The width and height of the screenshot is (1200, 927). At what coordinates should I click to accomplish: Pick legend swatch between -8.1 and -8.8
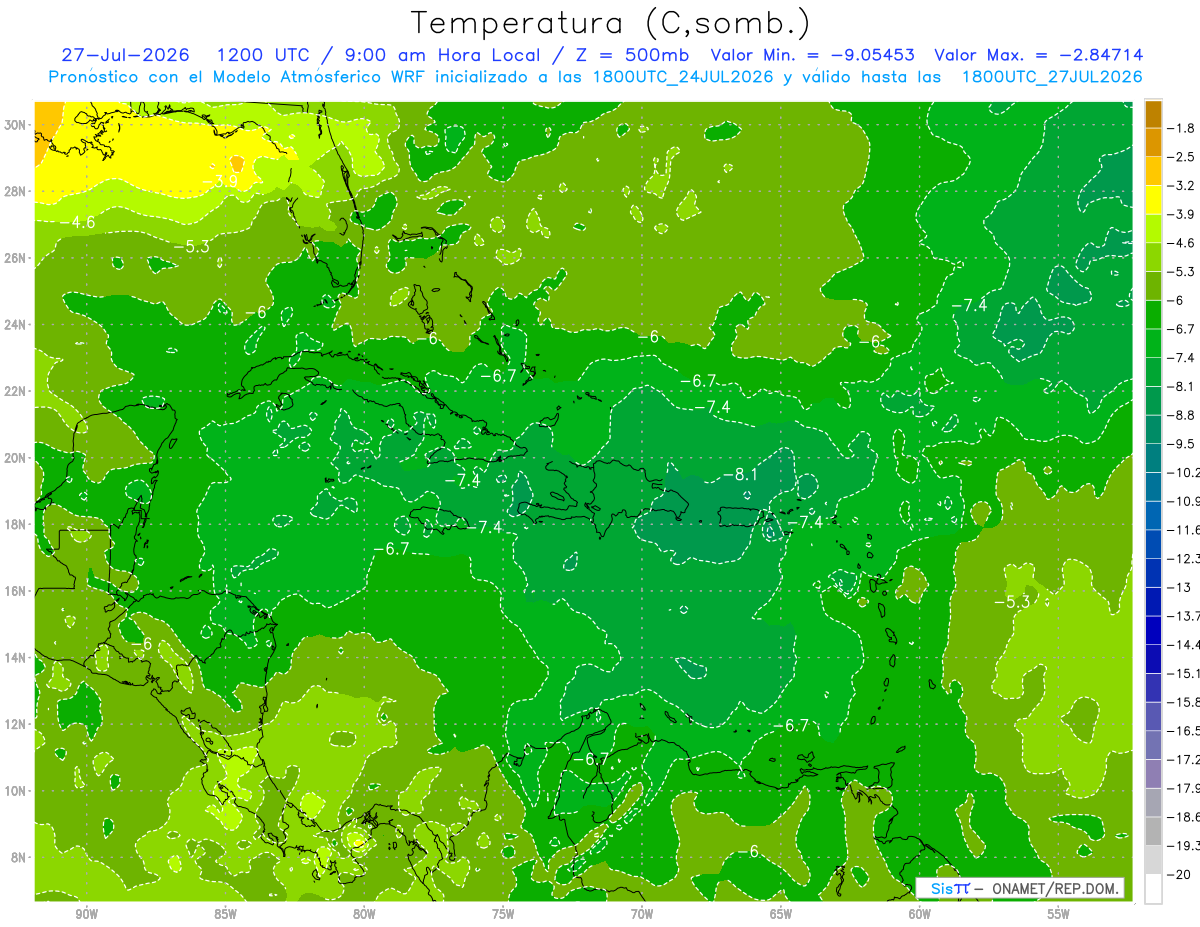click(1153, 400)
